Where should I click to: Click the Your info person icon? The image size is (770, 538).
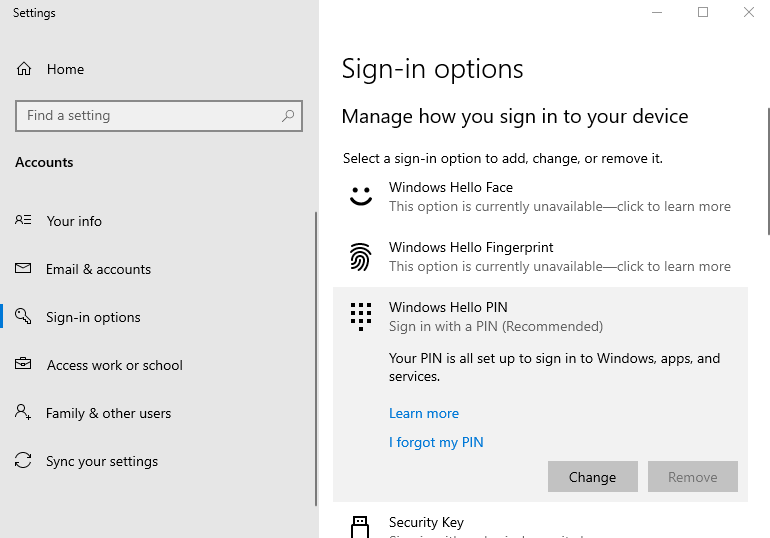(x=23, y=220)
